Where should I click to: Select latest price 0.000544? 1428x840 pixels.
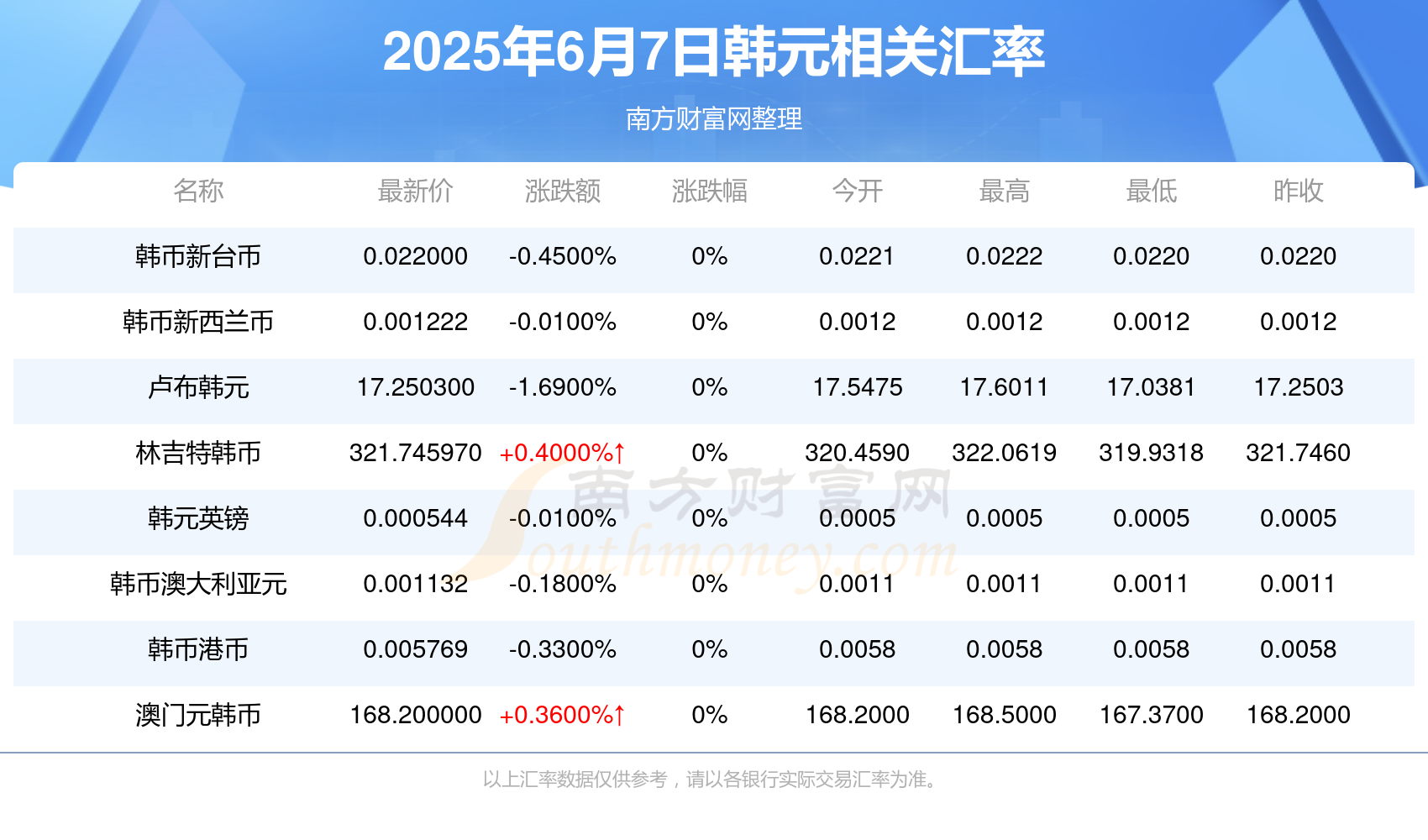(416, 518)
